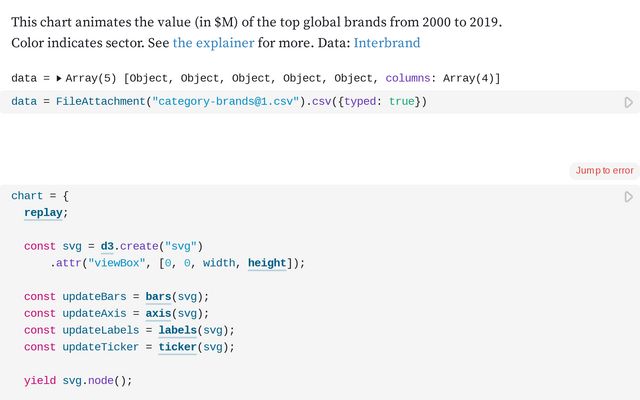Click the 'replay' reference in chart code

coord(45,212)
